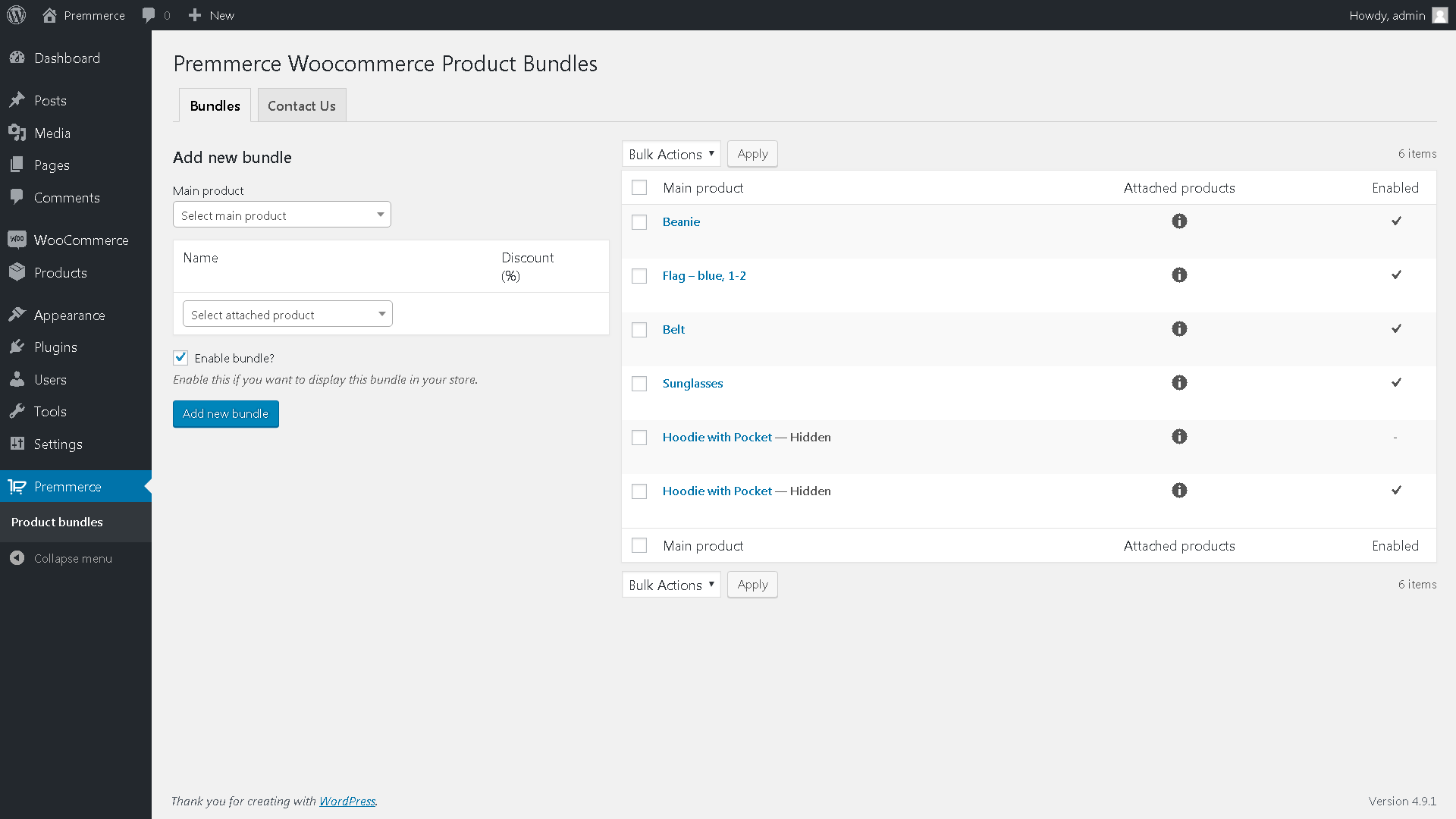Select the Beanie bundle row checkbox
This screenshot has height=819, width=1456.
[x=639, y=222]
